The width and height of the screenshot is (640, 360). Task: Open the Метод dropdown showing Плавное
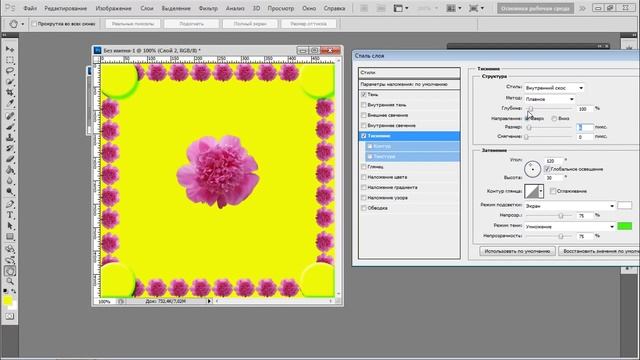[x=550, y=99]
